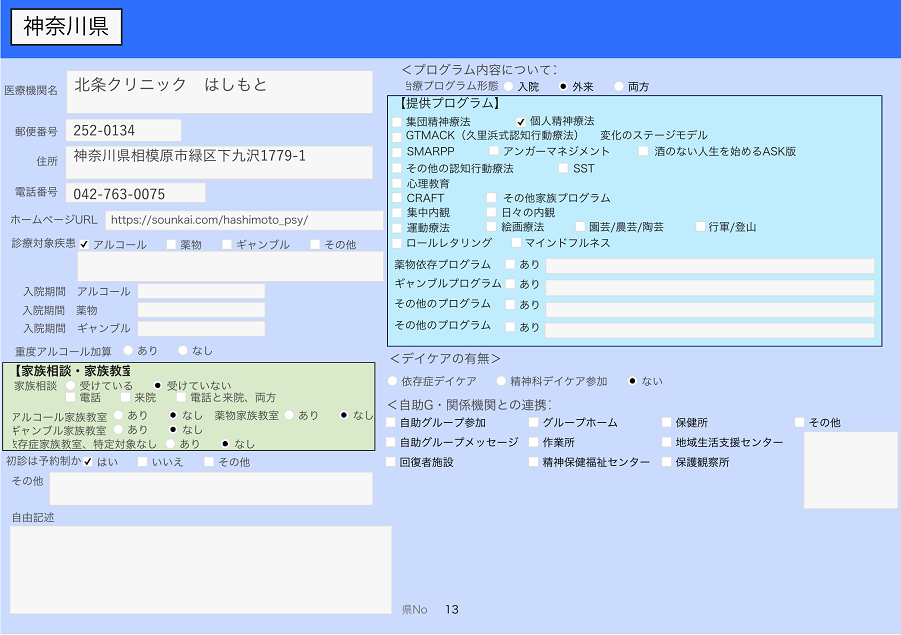Select 受けている for 家族相談
Viewport: 901px width, 635px height.
(x=70, y=385)
